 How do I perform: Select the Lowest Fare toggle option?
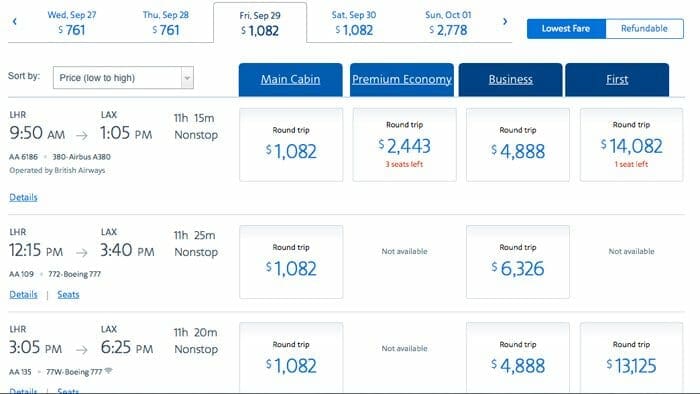click(566, 29)
